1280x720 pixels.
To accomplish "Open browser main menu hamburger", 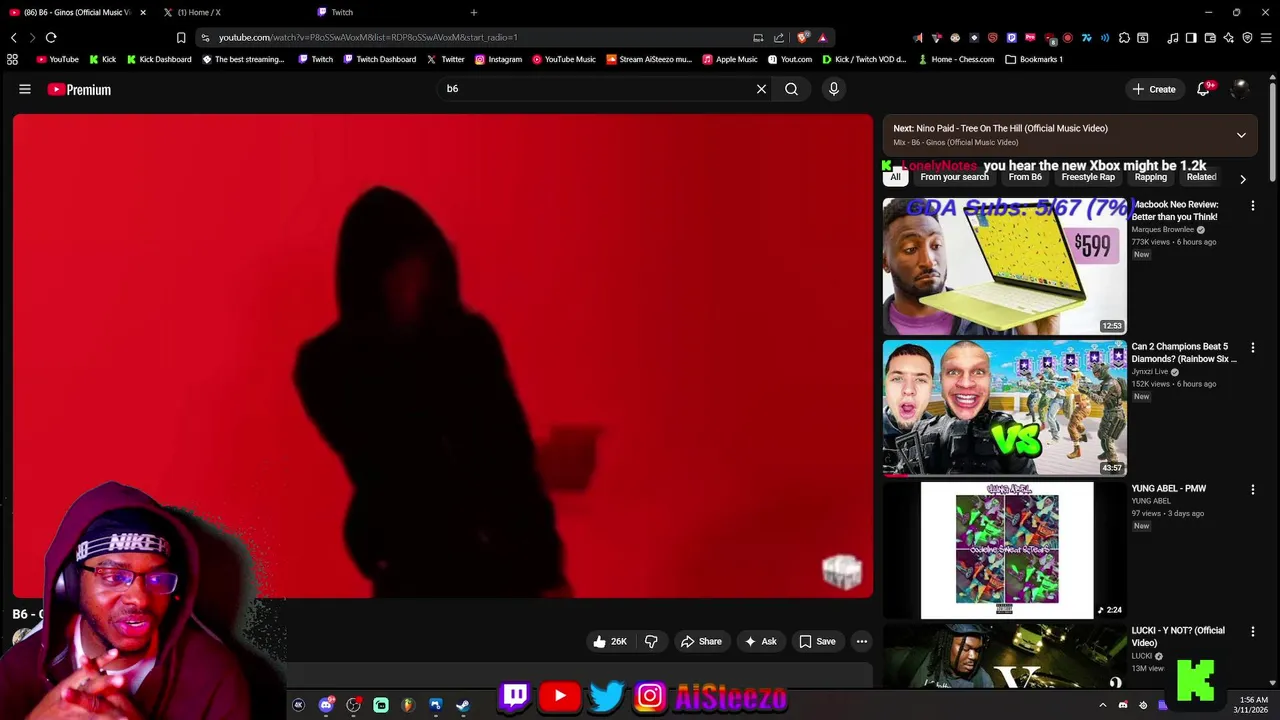I will pyautogui.click(x=1266, y=37).
